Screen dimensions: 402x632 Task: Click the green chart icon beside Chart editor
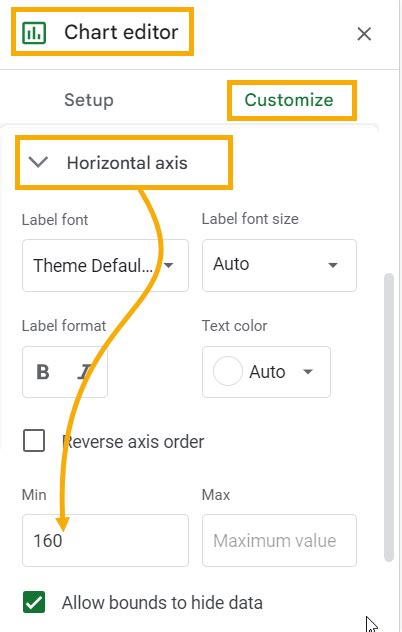34,33
